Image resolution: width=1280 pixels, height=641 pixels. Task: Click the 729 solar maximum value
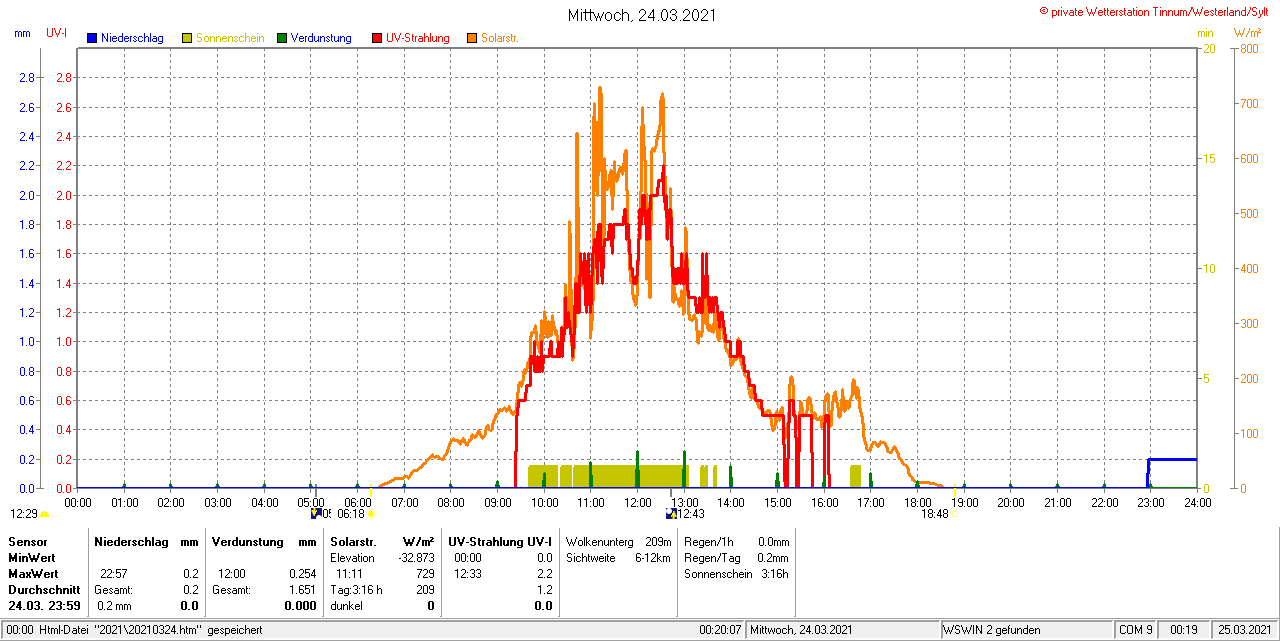[x=425, y=574]
